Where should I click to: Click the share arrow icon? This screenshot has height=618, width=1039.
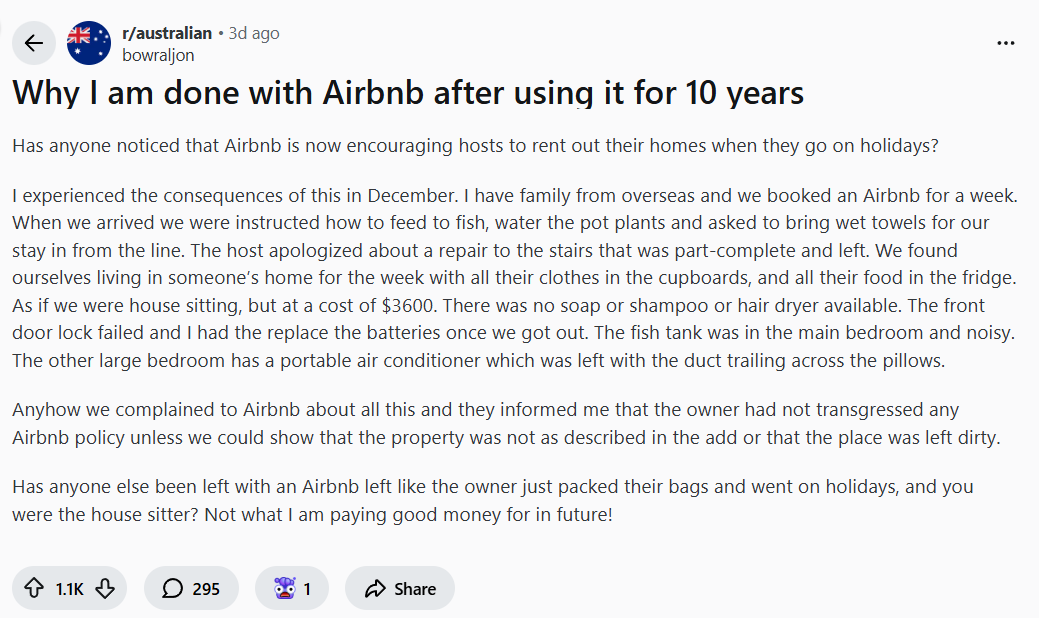pos(375,589)
